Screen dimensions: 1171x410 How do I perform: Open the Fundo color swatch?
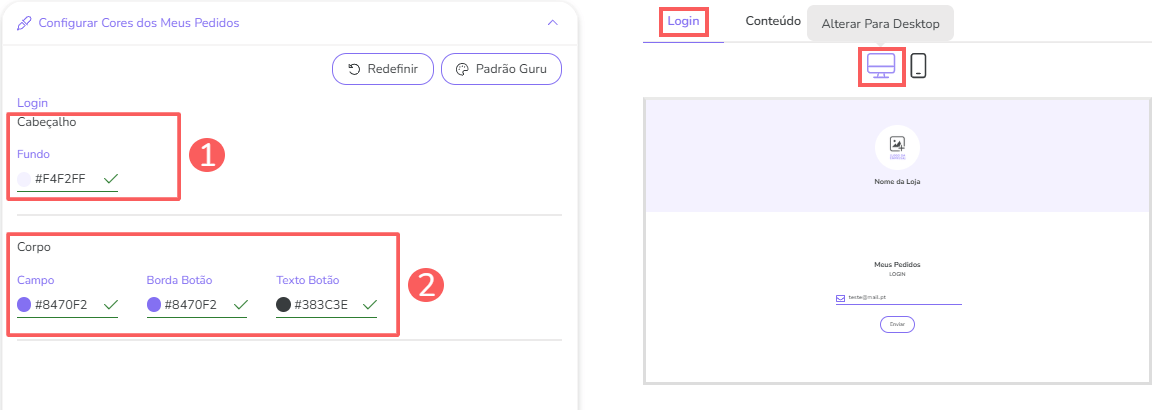point(24,179)
